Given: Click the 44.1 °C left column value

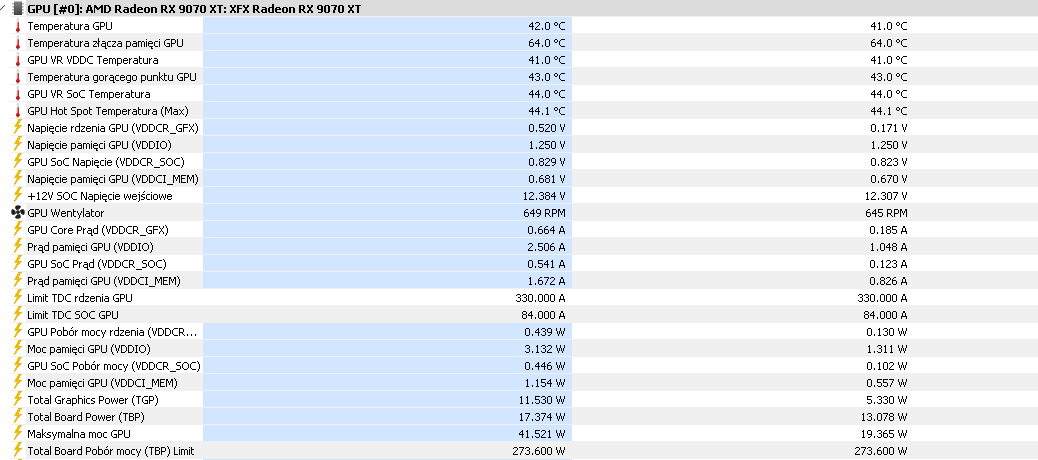Looking at the screenshot, I should [x=547, y=111].
